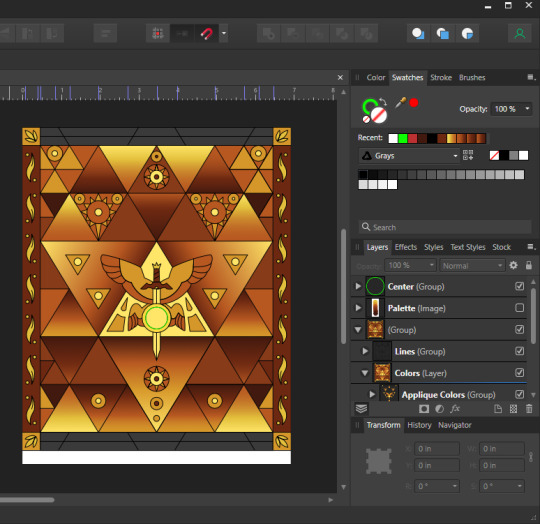This screenshot has height=524, width=540.
Task: Open the account person icon
Action: 520,33
